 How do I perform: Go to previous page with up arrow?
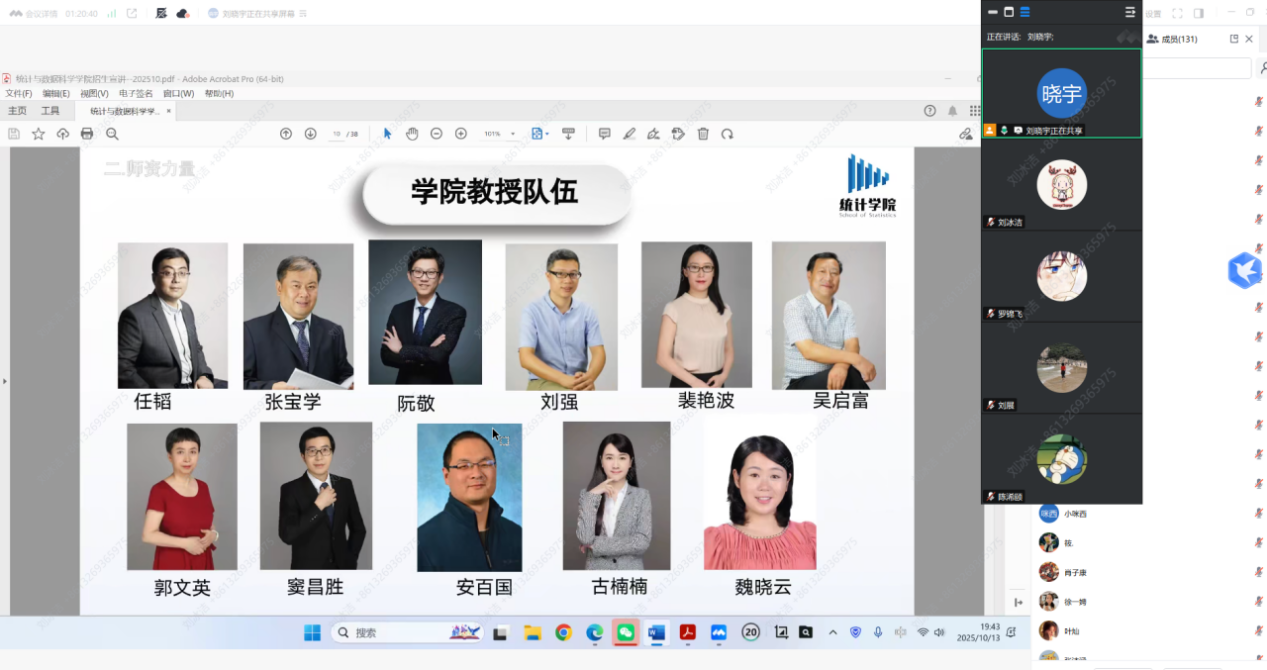pos(286,134)
